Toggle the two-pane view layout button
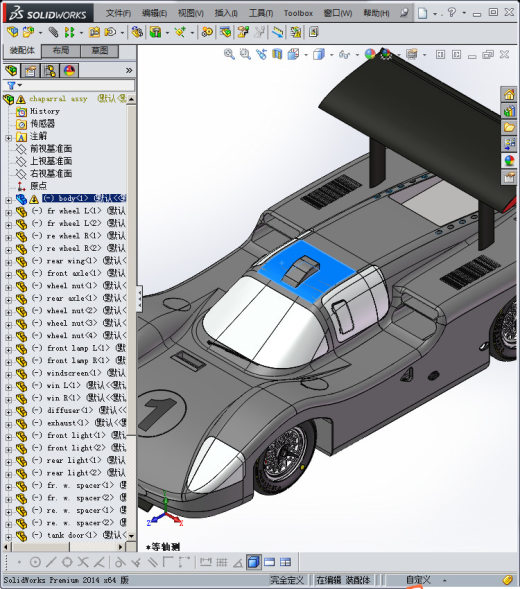This screenshot has height=589, width=520. pyautogui.click(x=269, y=562)
